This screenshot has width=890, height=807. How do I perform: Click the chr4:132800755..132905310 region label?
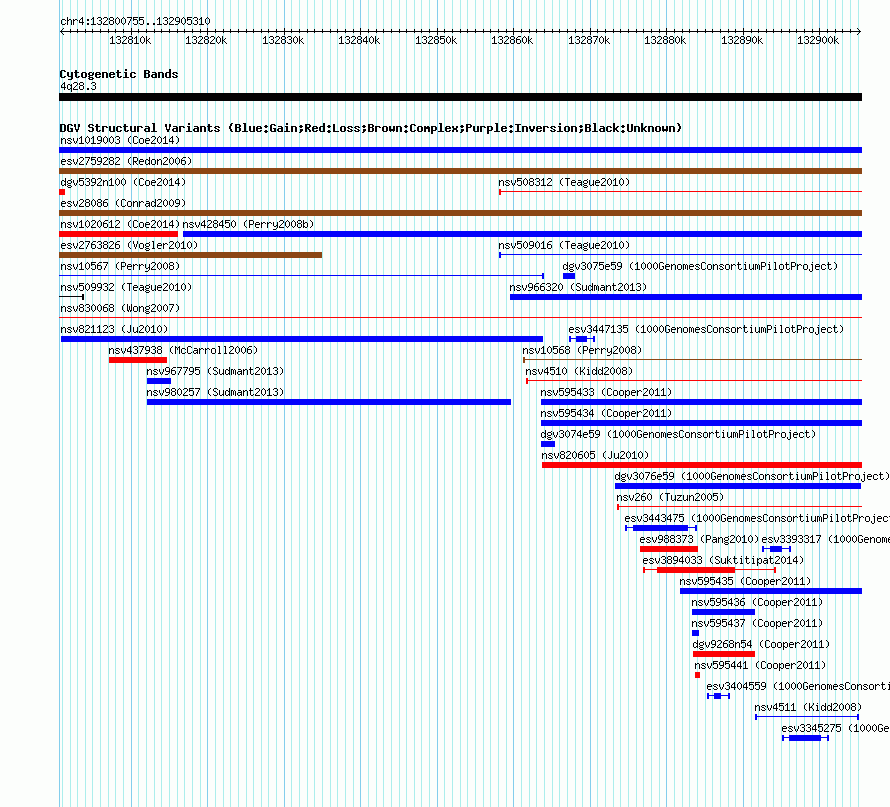pos(135,21)
